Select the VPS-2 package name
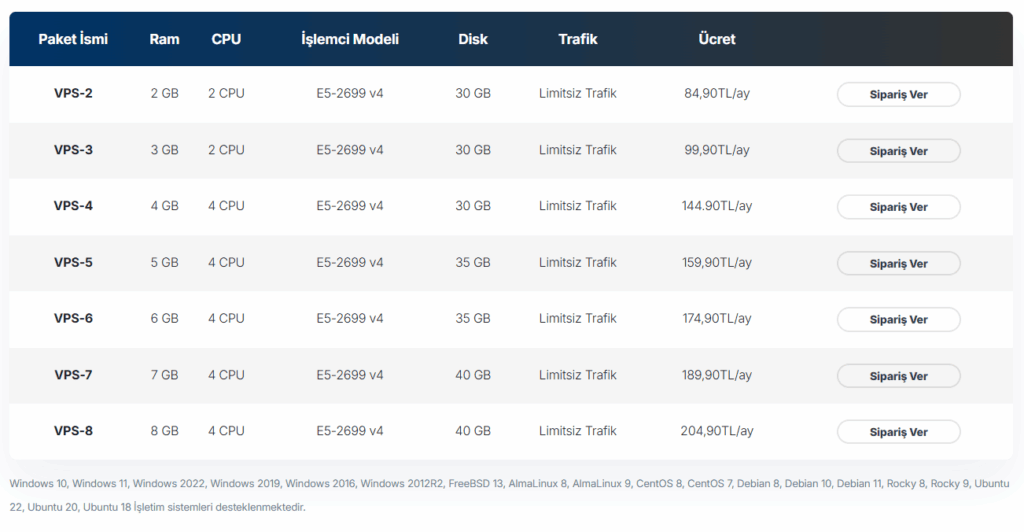The height and width of the screenshot is (532, 1024). click(73, 94)
